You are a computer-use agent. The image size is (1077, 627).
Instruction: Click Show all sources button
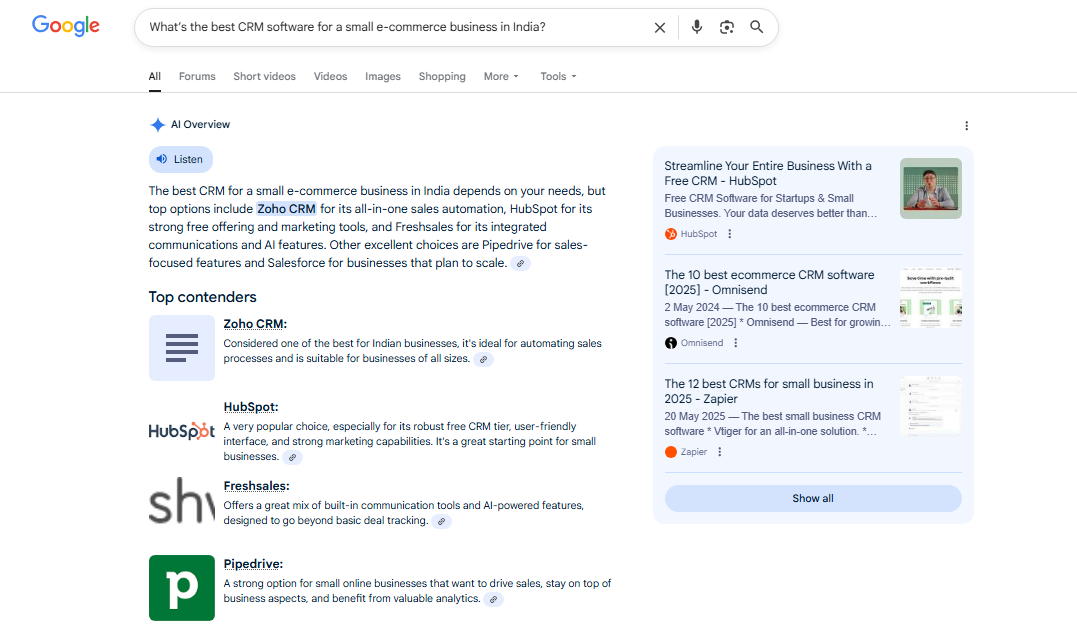[813, 499]
